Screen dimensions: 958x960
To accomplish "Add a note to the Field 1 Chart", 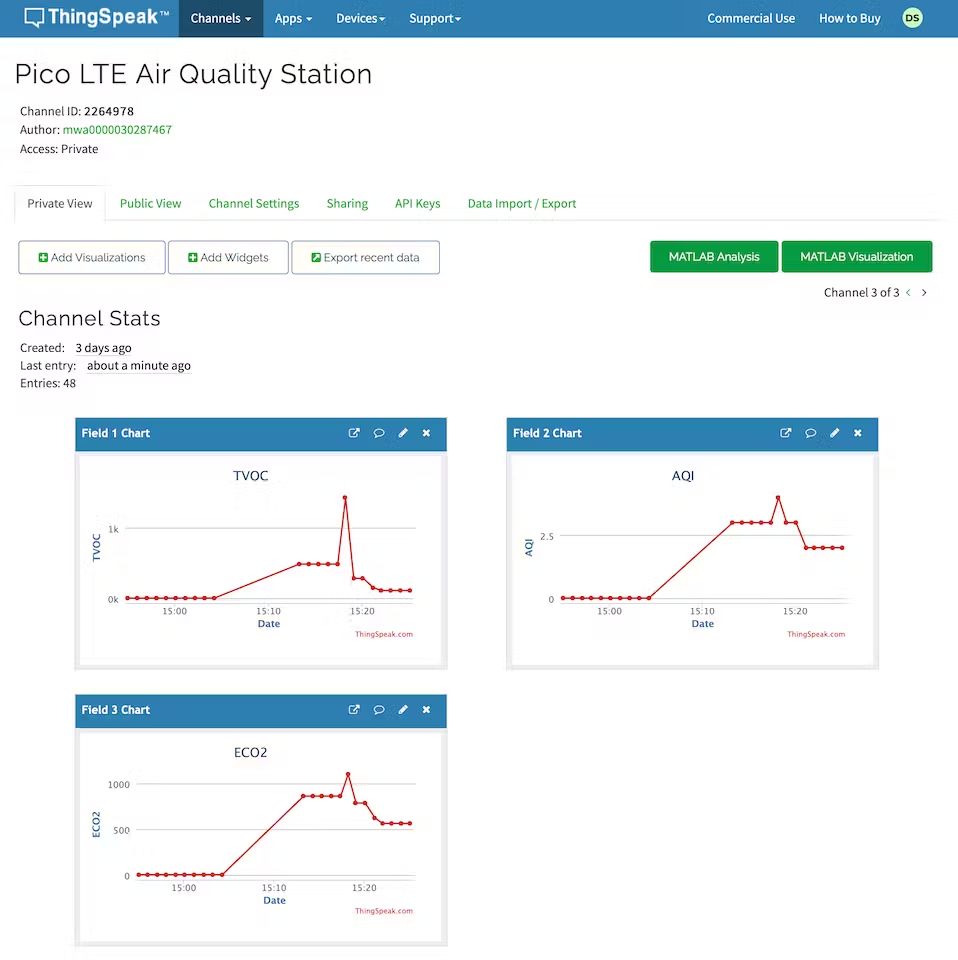I will pyautogui.click(x=379, y=433).
